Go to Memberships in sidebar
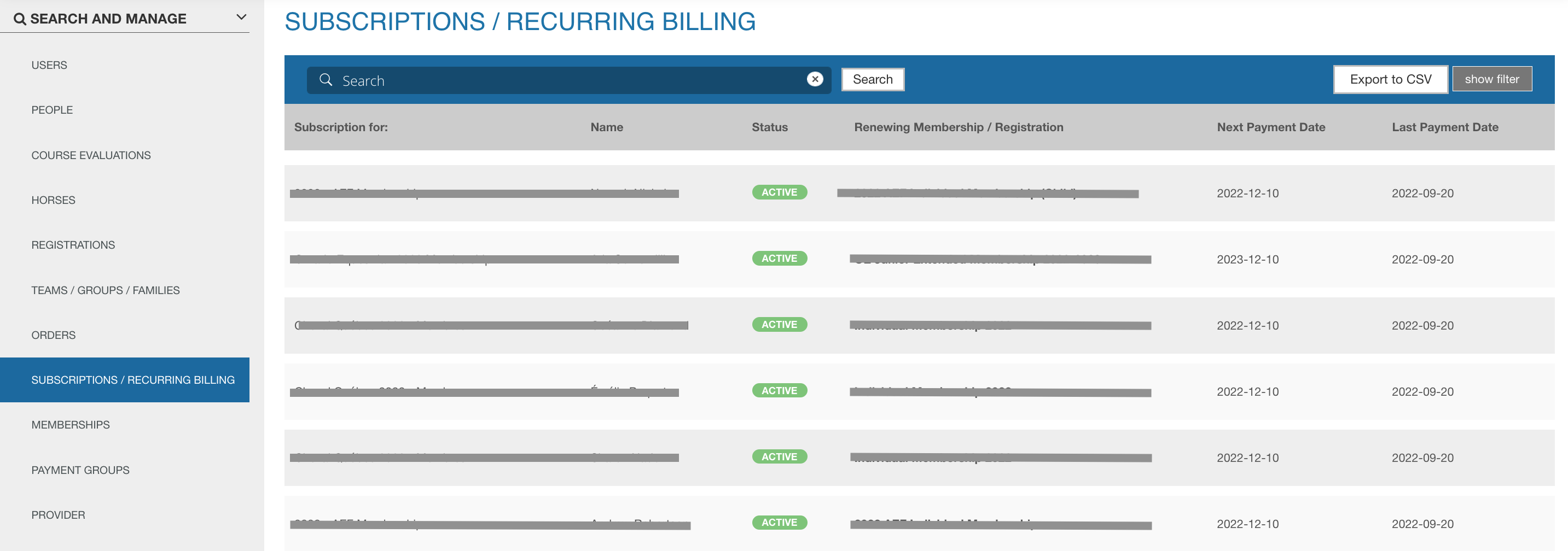Screen dimensions: 1568x551 [71, 425]
